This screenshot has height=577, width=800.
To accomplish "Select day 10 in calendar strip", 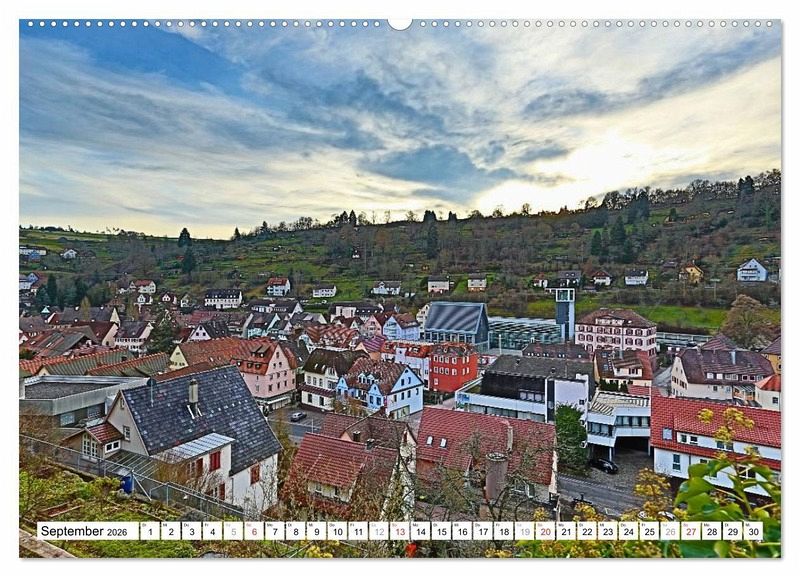I will click(337, 531).
